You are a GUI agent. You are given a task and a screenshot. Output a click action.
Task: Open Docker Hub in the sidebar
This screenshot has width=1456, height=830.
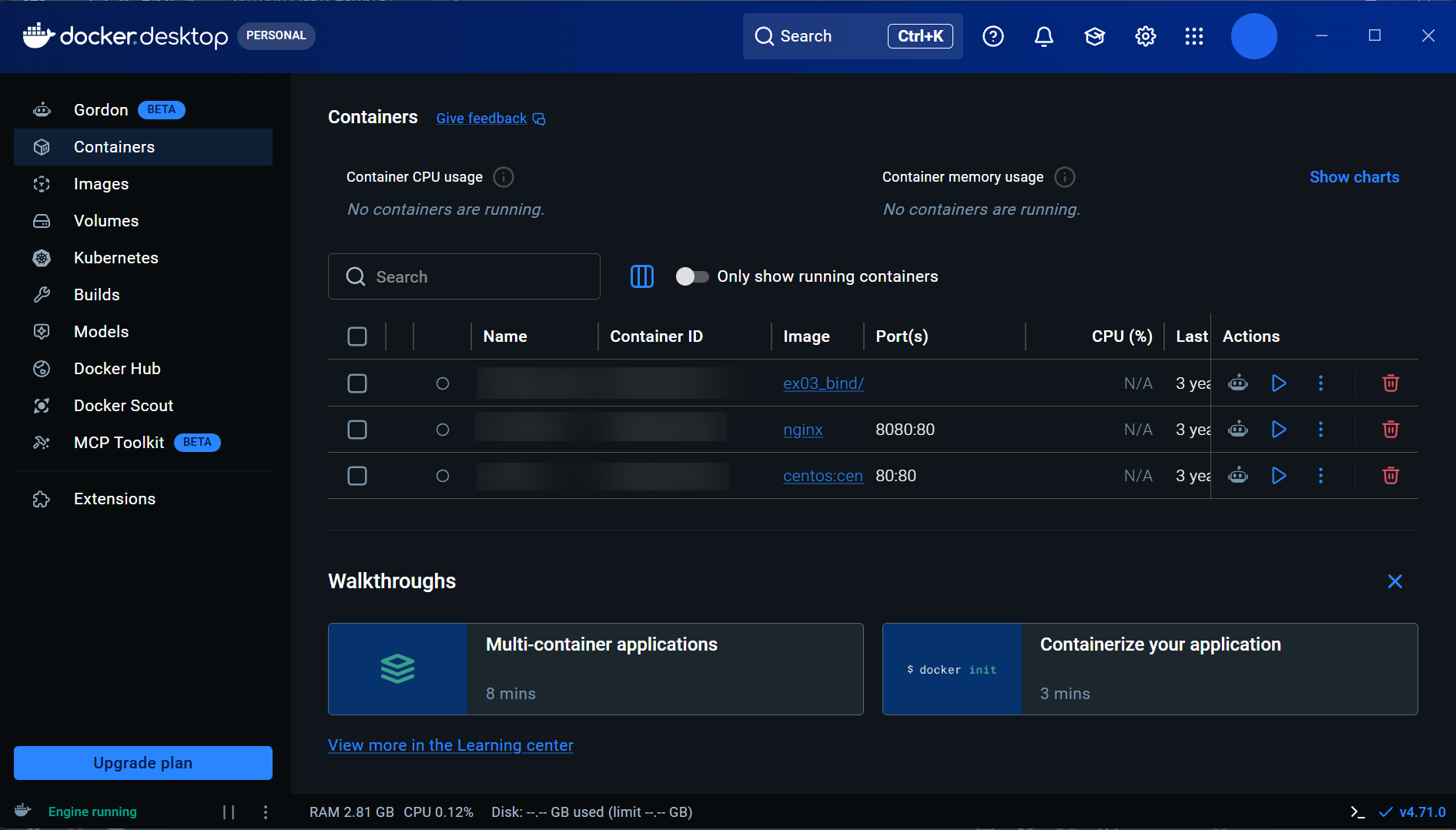[143, 369]
